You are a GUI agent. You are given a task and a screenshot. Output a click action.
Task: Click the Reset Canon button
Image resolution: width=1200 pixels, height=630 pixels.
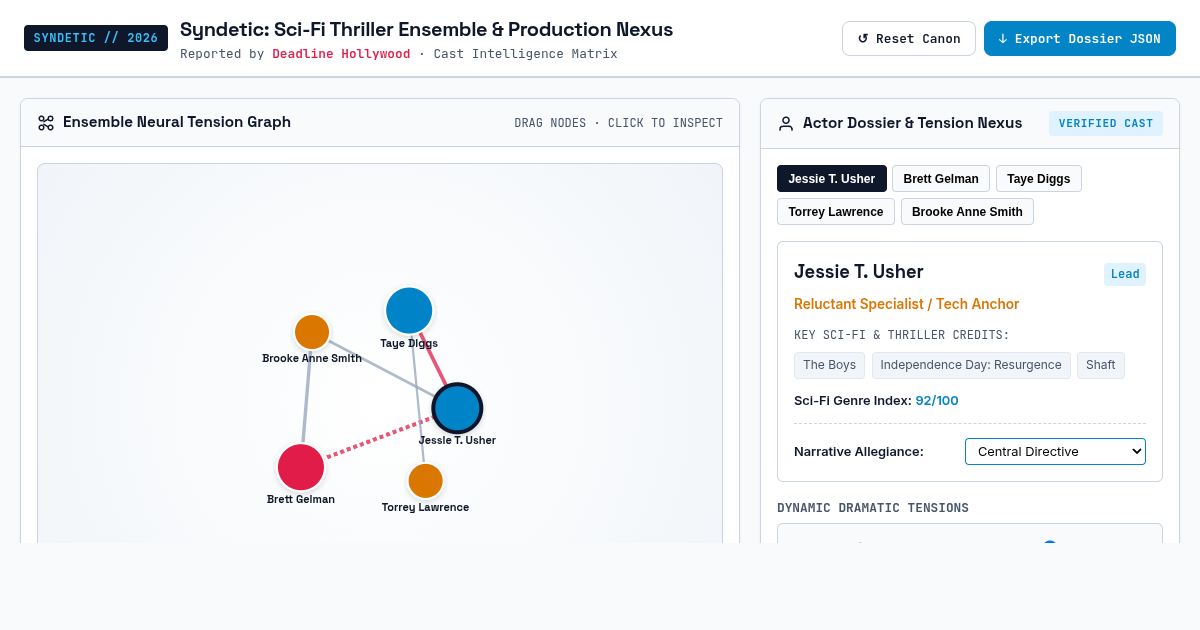[x=909, y=39]
